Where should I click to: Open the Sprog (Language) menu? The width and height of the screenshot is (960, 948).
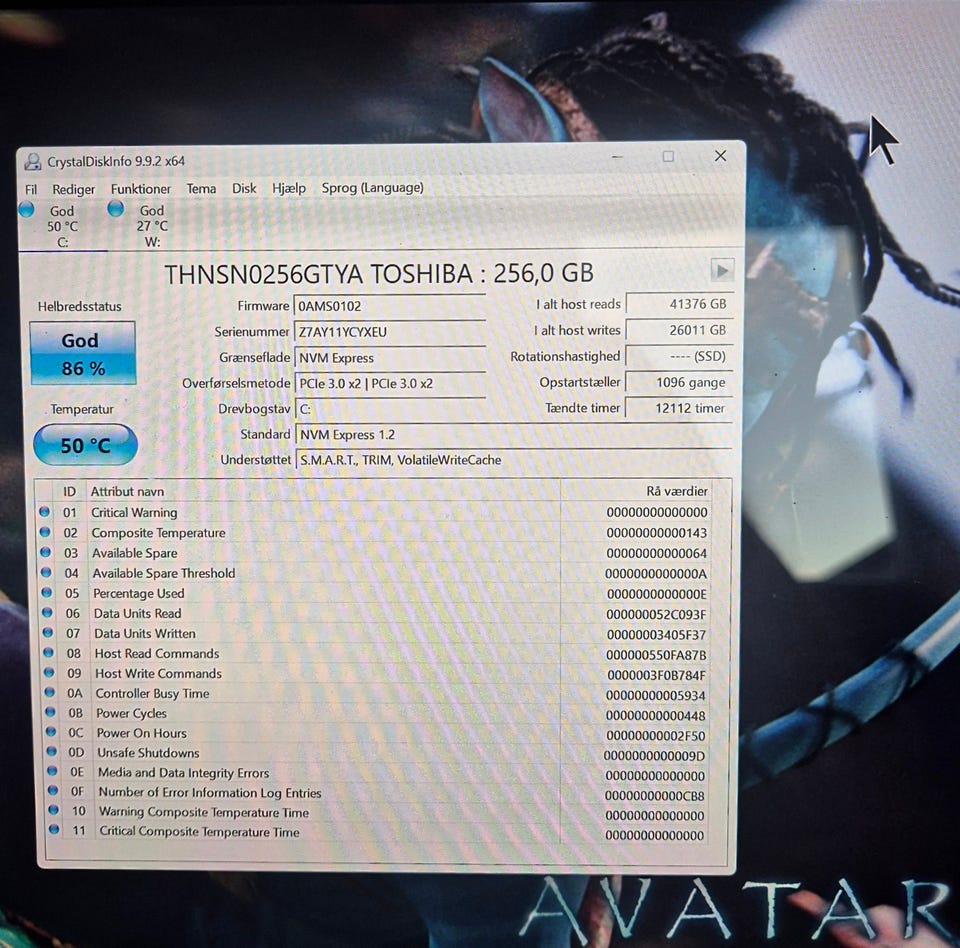(x=372, y=187)
